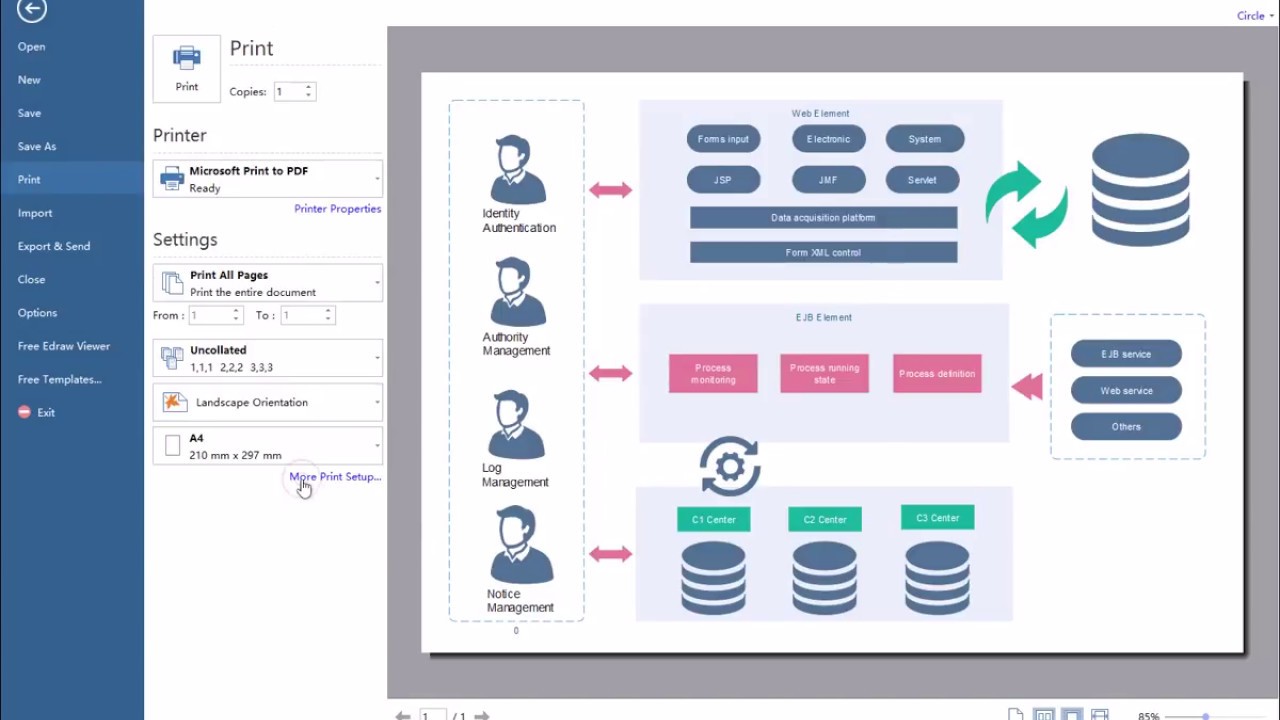Screen dimensions: 1280x720
Task: Exit the application via red Exit item
Action: pyautogui.click(x=37, y=412)
